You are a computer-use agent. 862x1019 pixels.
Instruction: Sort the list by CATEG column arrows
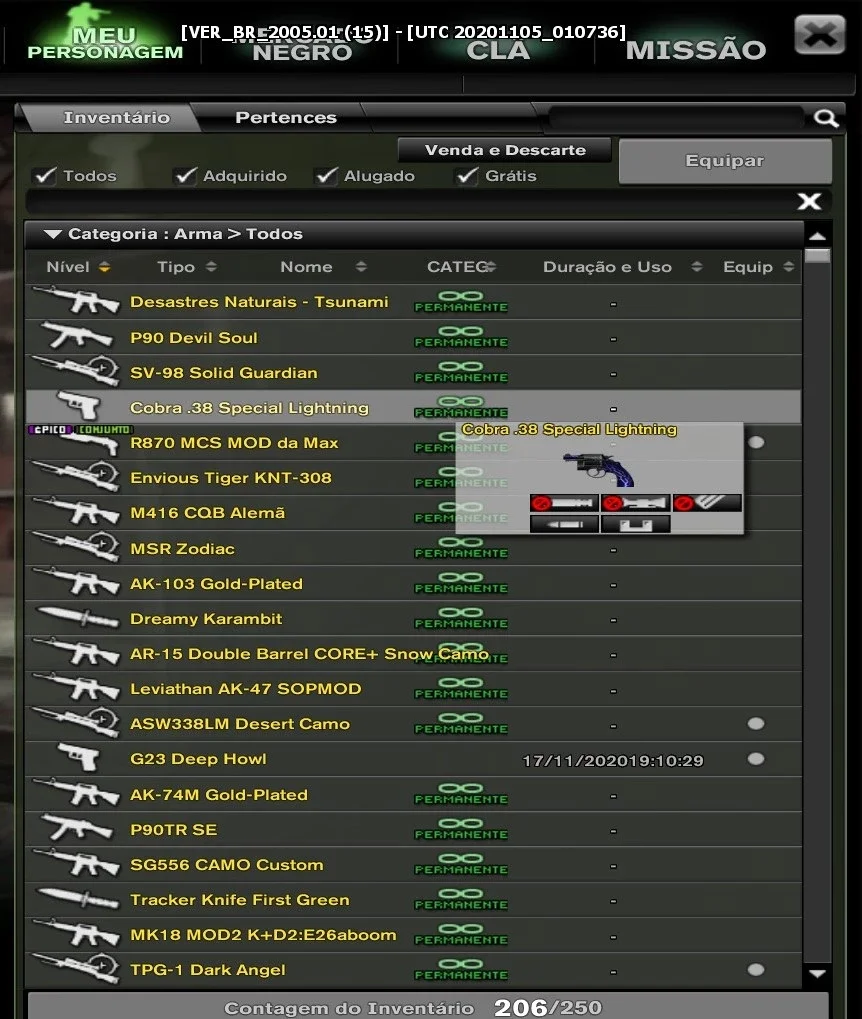[491, 267]
